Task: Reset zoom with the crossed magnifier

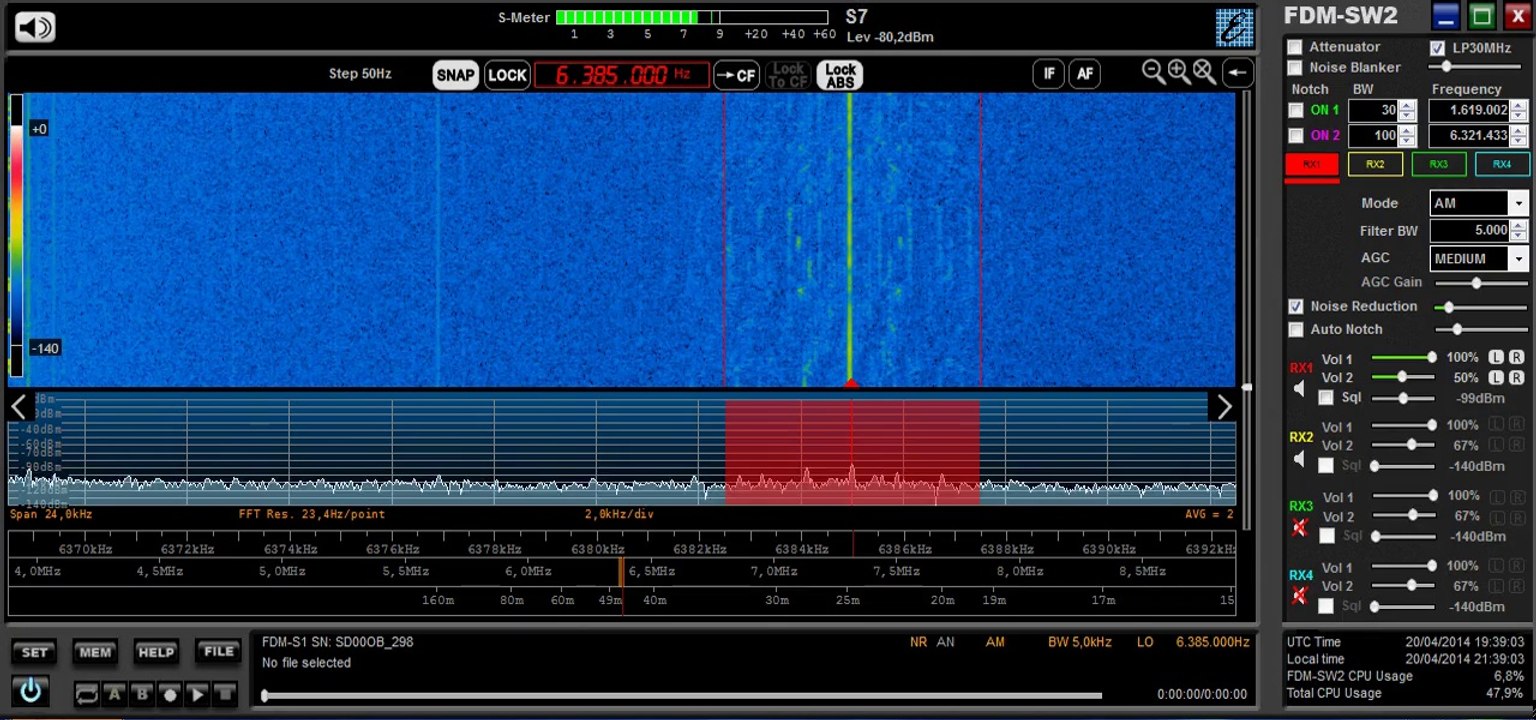Action: [1204, 71]
